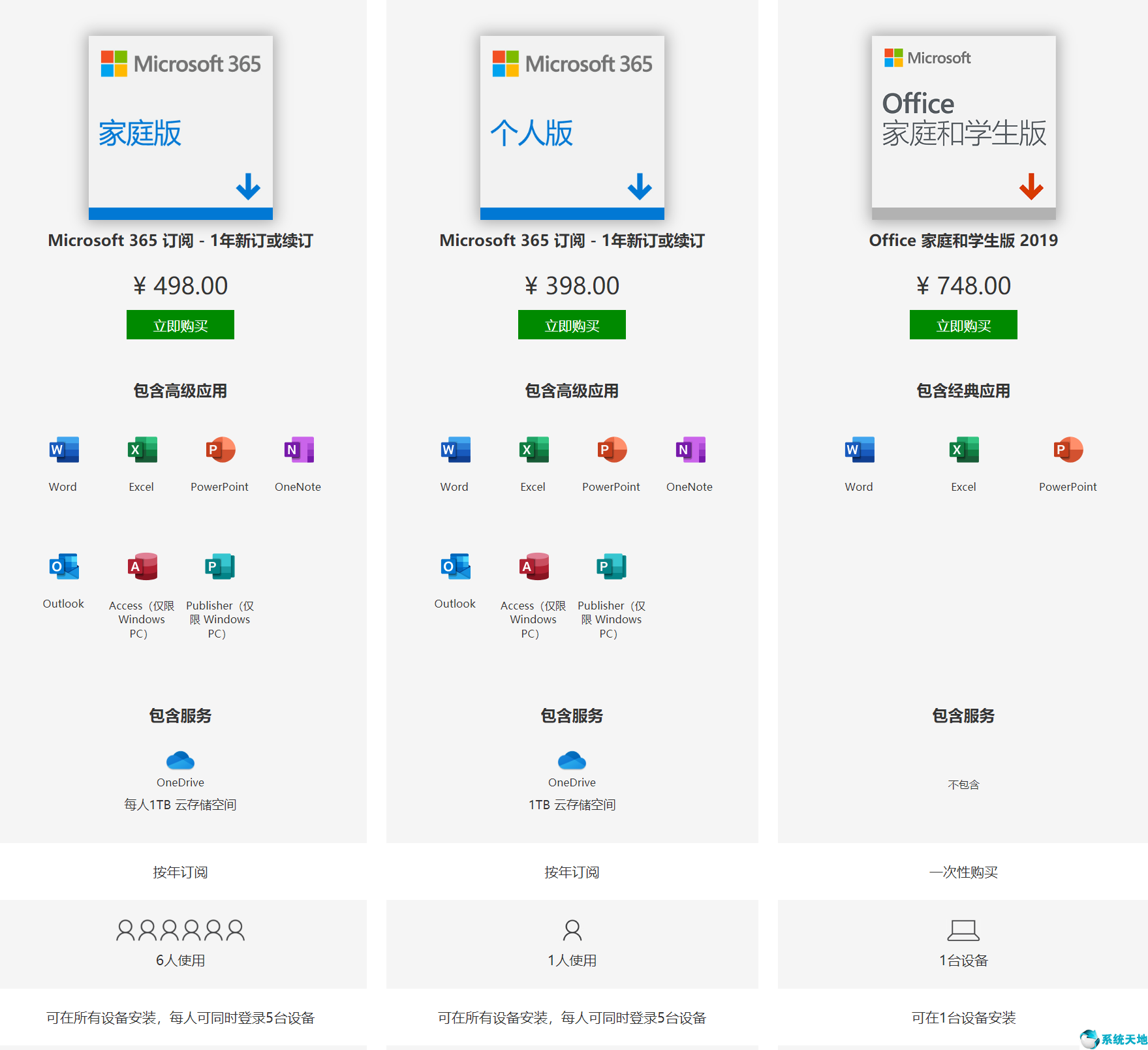Click the 每人1TB 云存储空间 text
1148x1050 pixels.
tap(180, 805)
